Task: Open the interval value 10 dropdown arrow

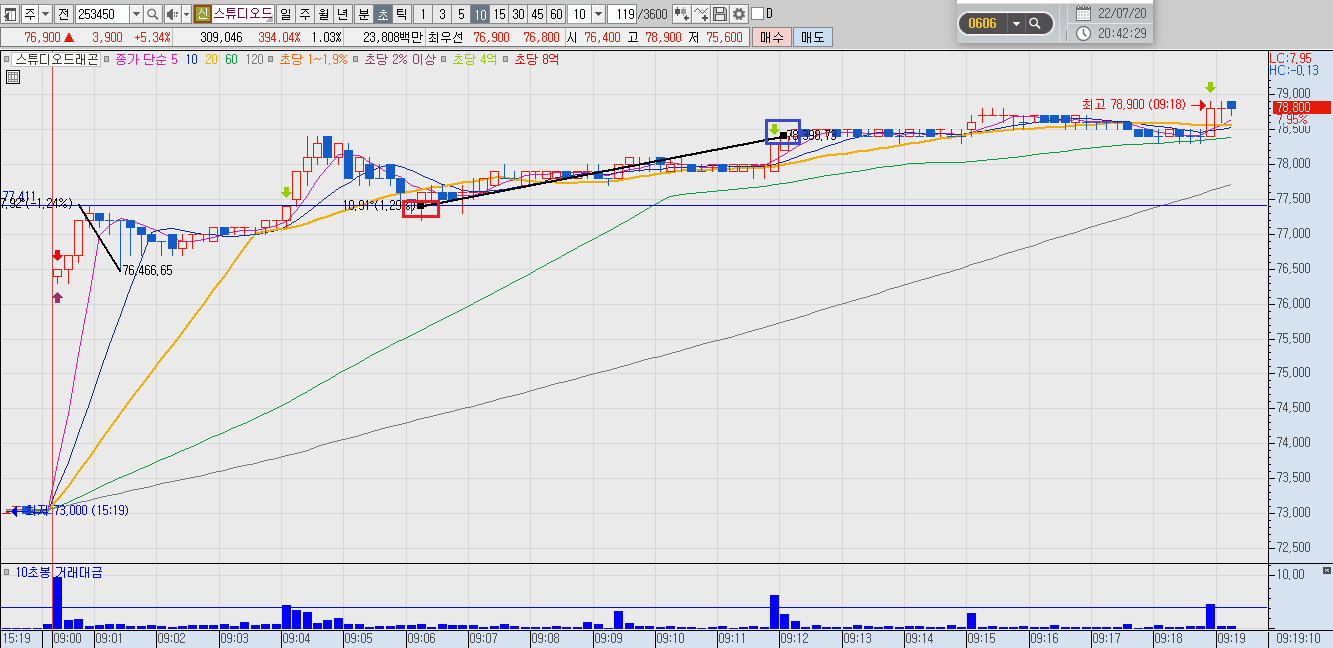Action: click(x=598, y=14)
